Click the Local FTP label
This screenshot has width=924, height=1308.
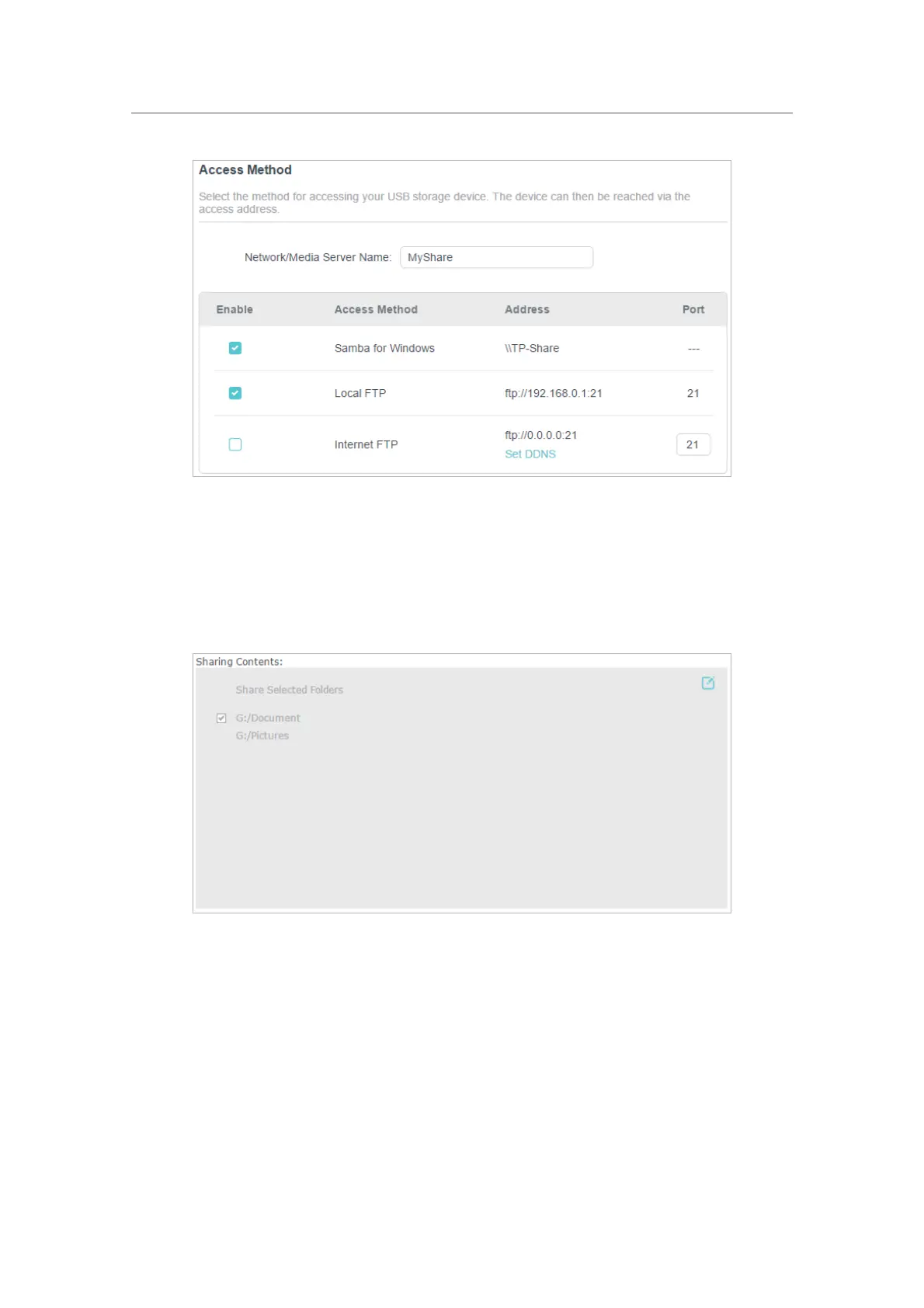click(360, 393)
